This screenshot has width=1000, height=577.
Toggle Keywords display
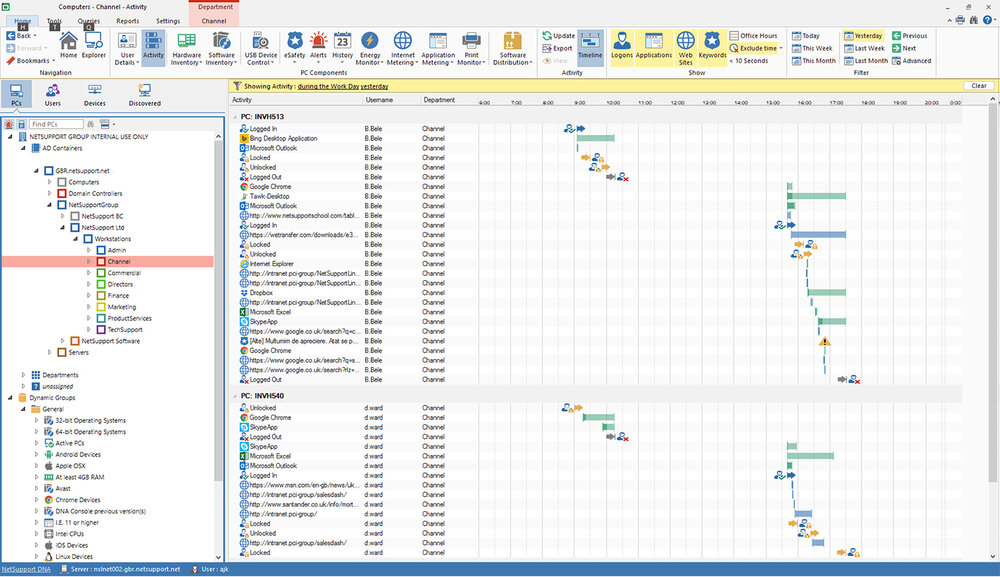click(712, 46)
